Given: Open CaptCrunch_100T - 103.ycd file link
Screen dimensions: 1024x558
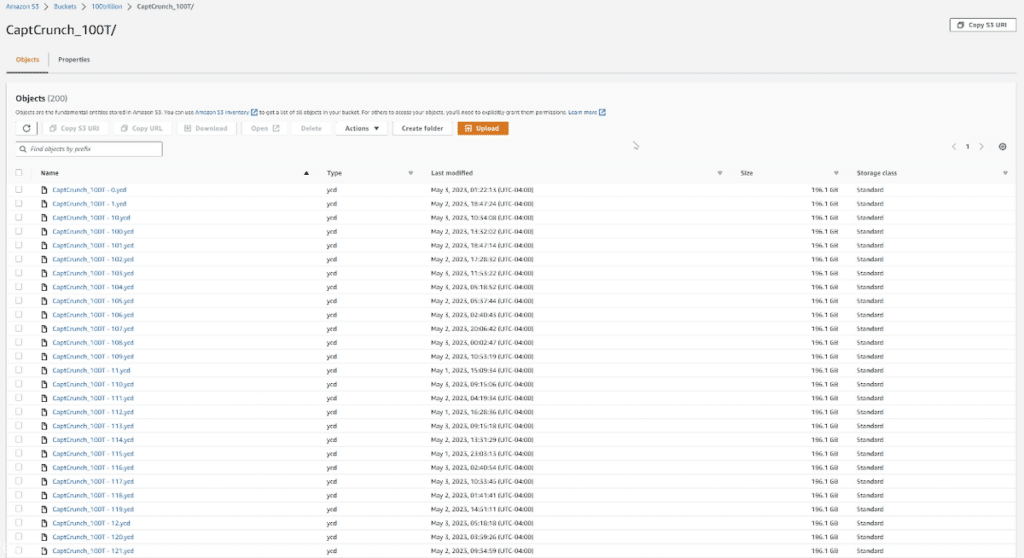Looking at the screenshot, I should (93, 273).
